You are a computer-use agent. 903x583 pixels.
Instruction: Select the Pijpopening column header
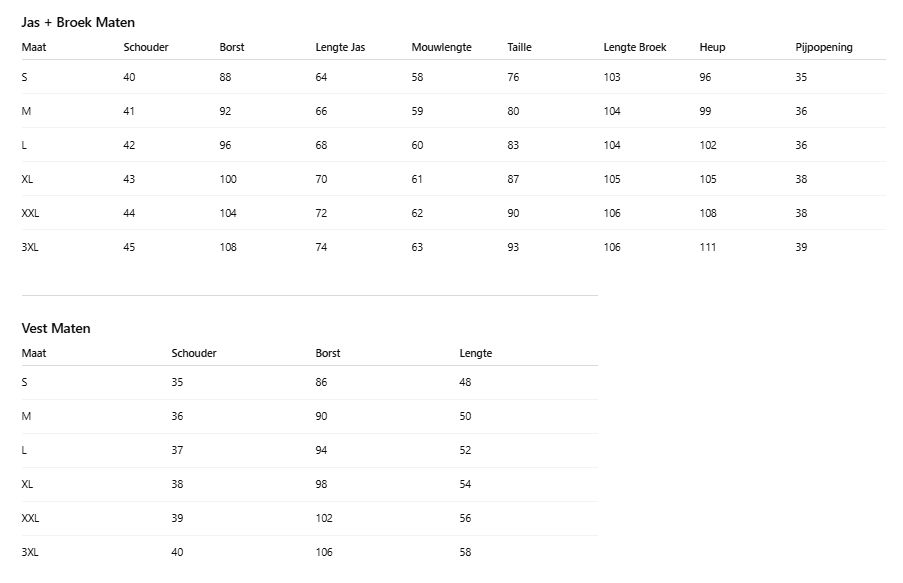(x=824, y=47)
